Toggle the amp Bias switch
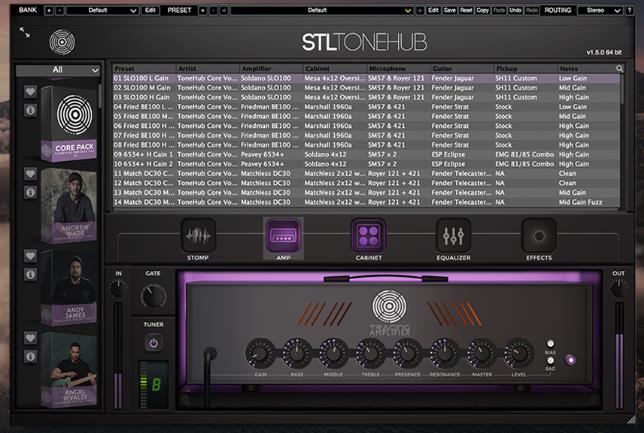Viewport: 644px width, 433px height. pyautogui.click(x=550, y=345)
